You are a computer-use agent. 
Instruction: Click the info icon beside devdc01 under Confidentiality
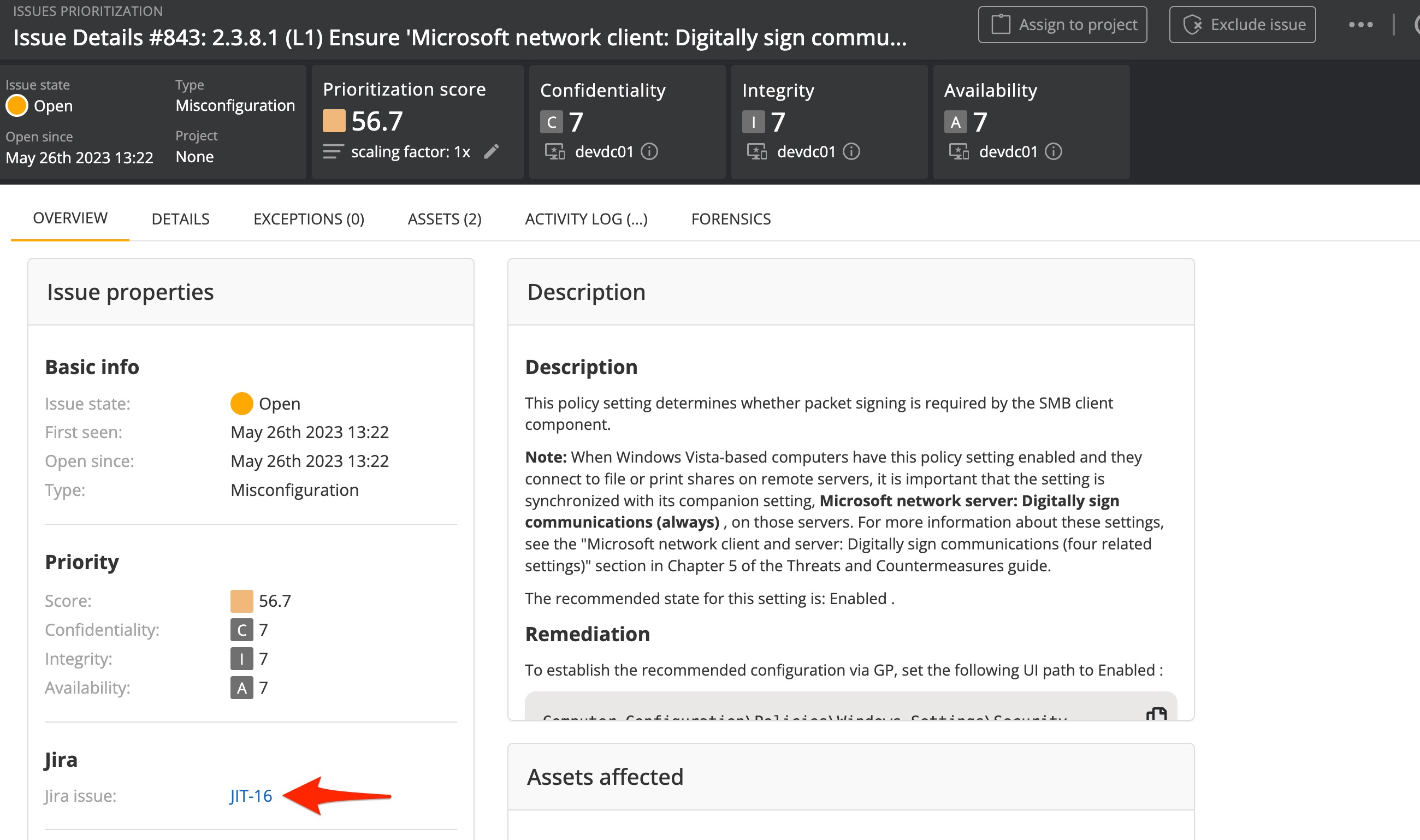649,151
